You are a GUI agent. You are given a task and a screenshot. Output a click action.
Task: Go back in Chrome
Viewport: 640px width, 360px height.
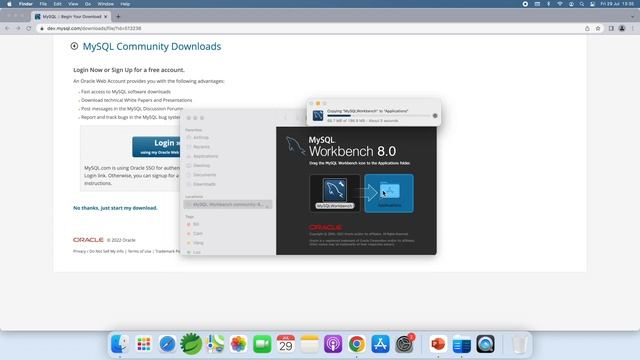pos(7,28)
